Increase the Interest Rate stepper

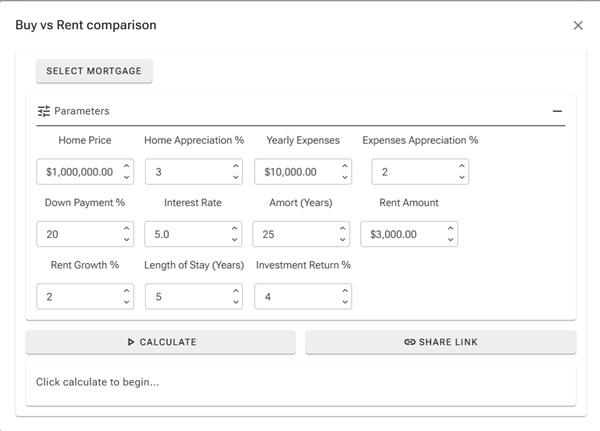pyautogui.click(x=235, y=228)
